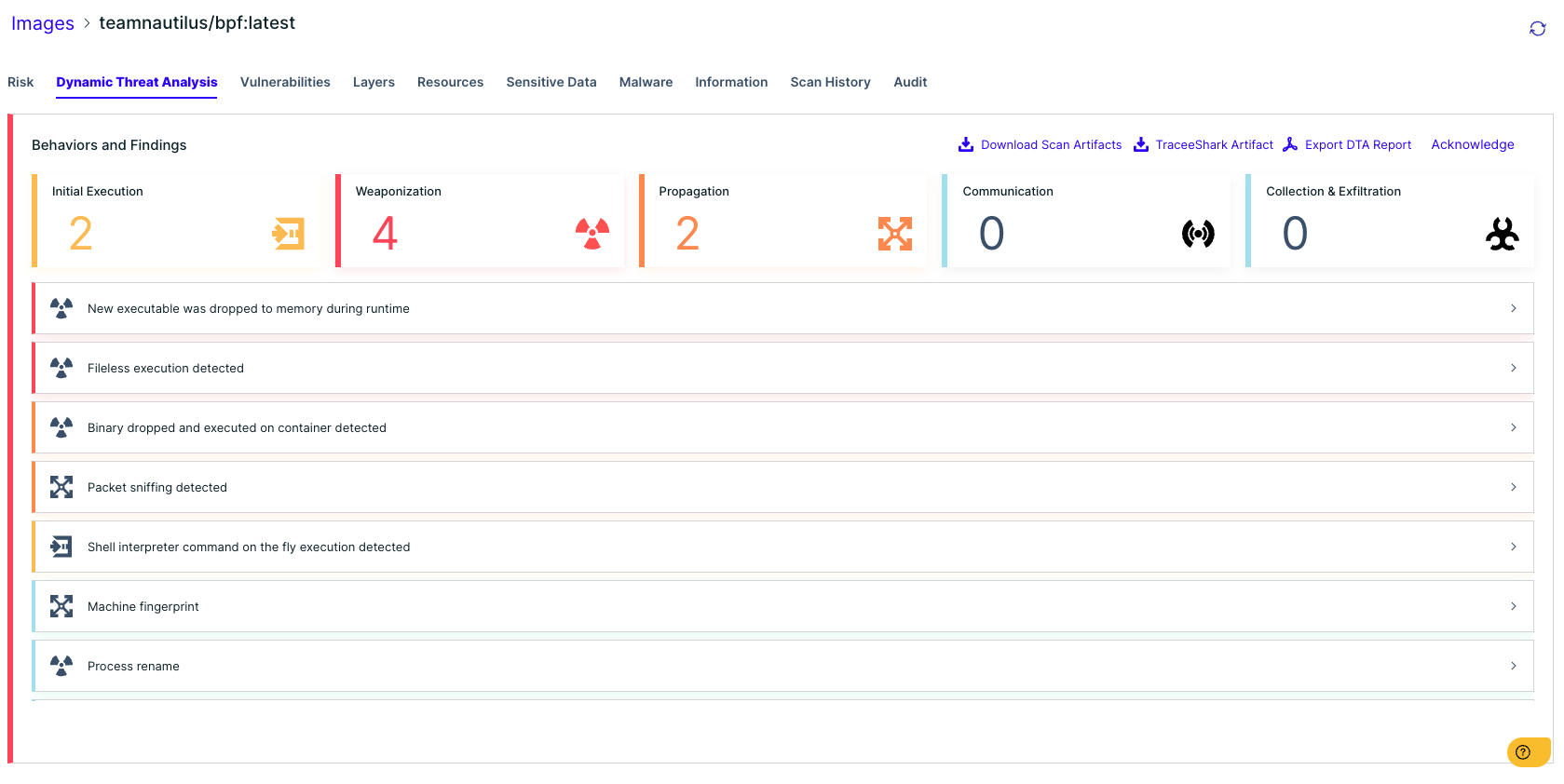Click the icon of Shell interpreter command row
The height and width of the screenshot is (784, 1564).
[61, 547]
